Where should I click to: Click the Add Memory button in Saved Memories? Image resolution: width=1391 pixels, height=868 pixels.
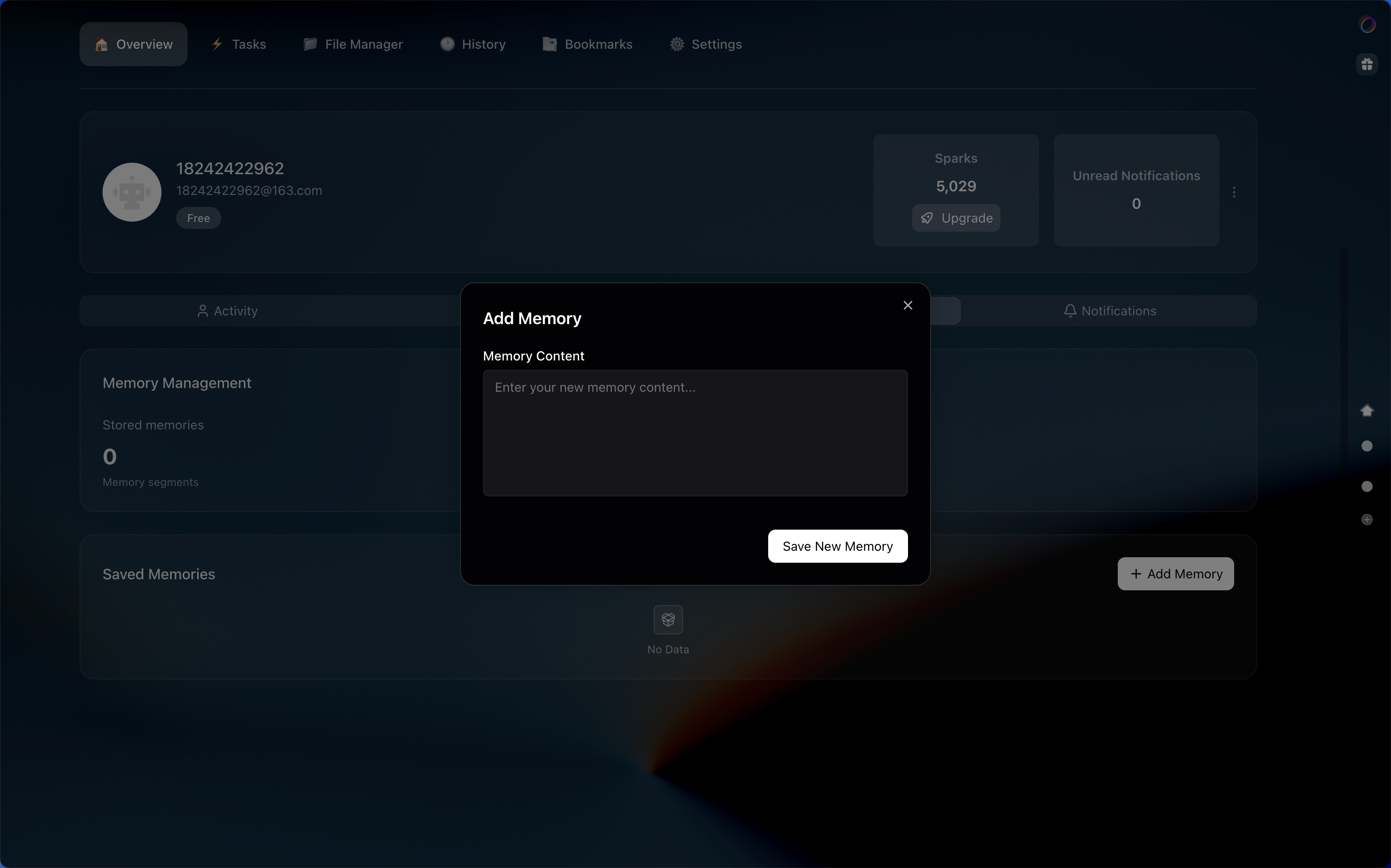(1175, 573)
